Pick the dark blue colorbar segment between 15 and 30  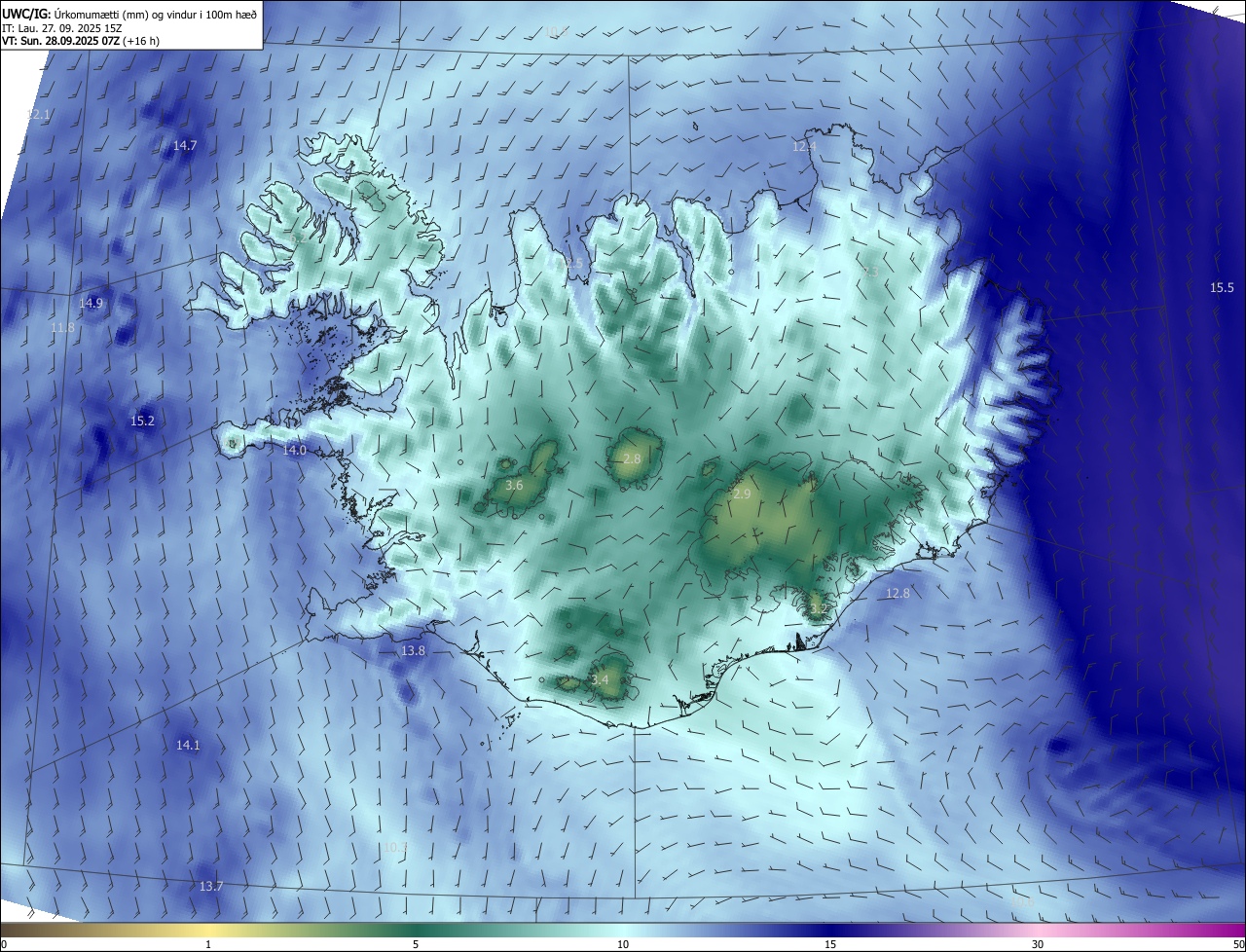coord(934,930)
